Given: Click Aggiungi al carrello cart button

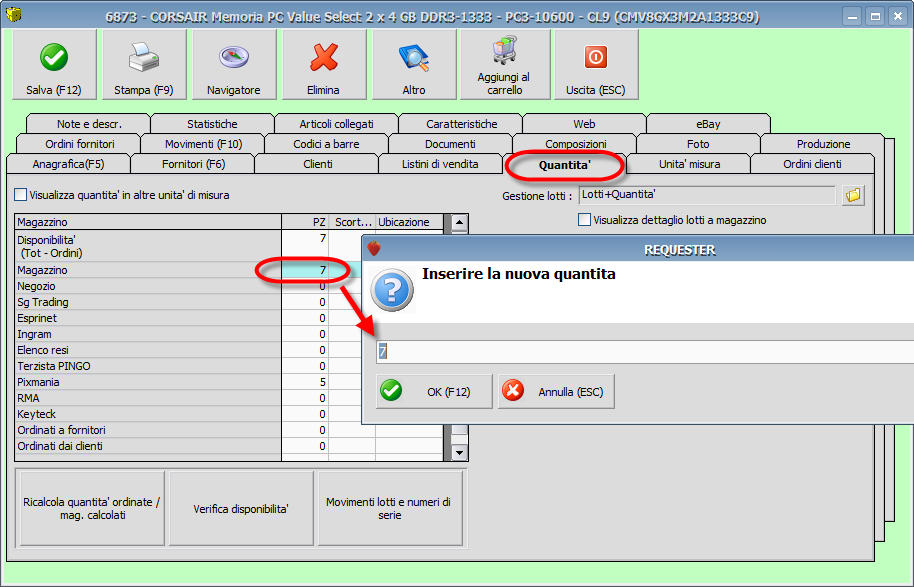Looking at the screenshot, I should (x=505, y=65).
